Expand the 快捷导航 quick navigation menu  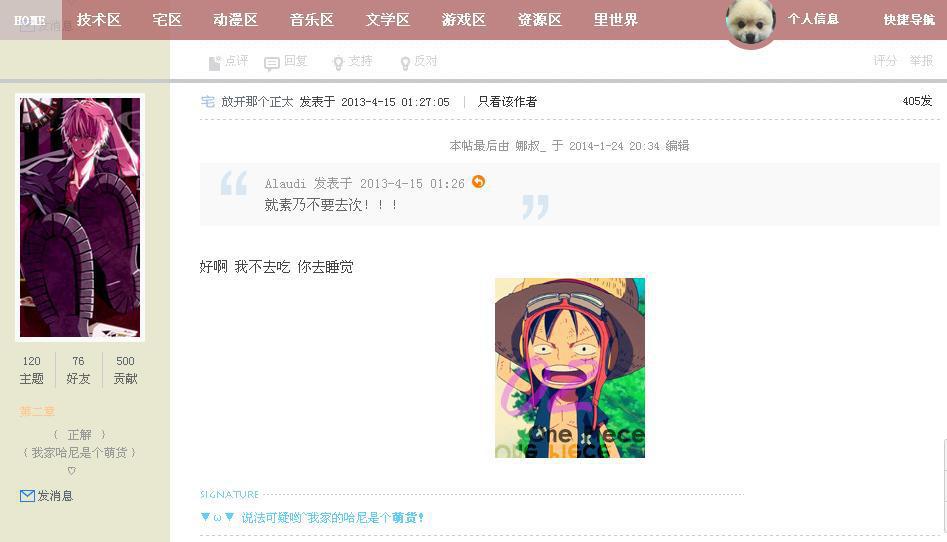pyautogui.click(x=909, y=19)
